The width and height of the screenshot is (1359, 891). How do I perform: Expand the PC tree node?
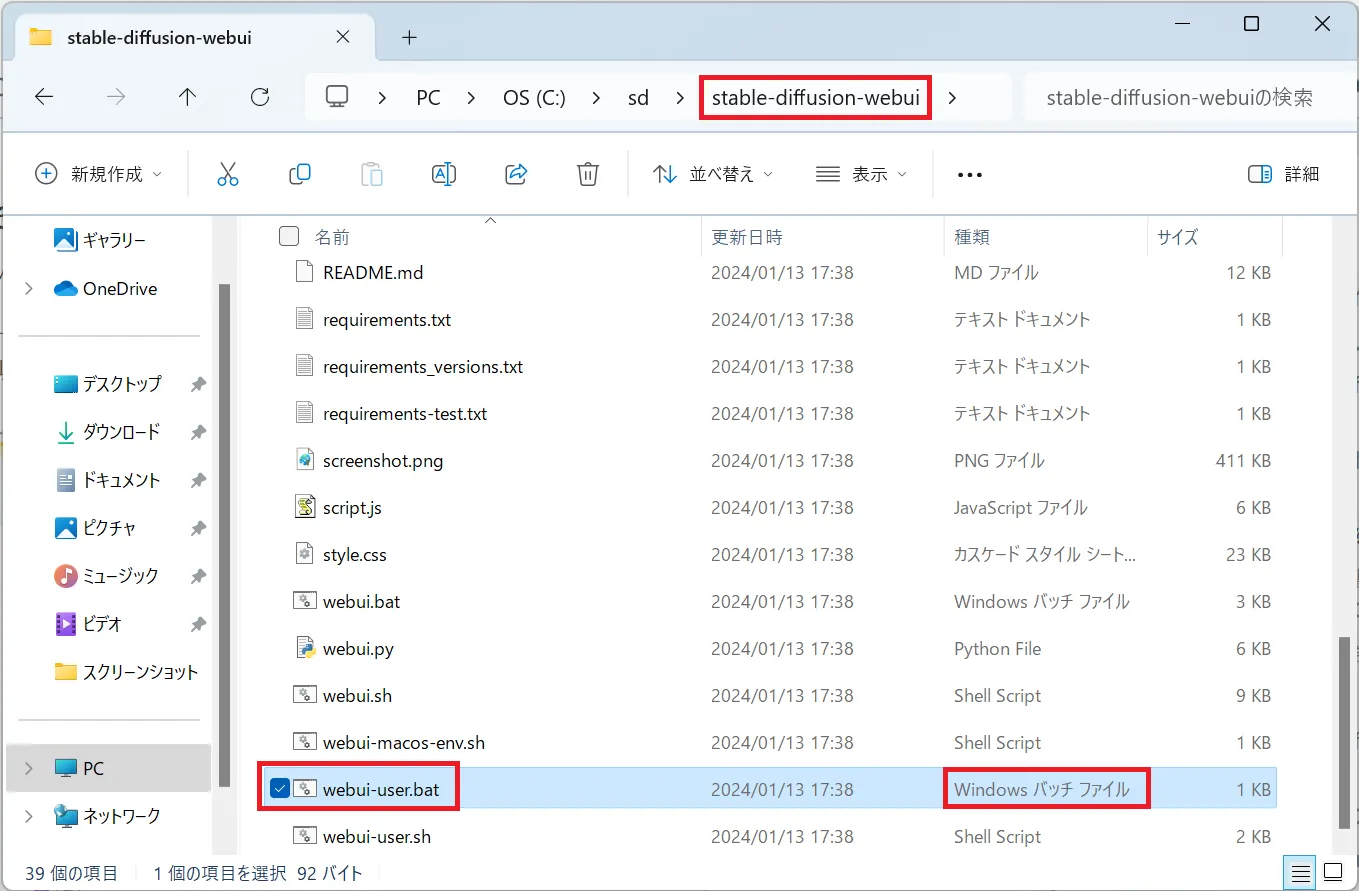click(29, 768)
